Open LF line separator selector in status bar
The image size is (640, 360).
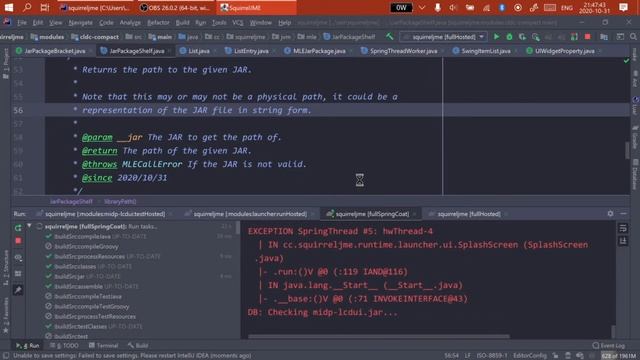468,356
